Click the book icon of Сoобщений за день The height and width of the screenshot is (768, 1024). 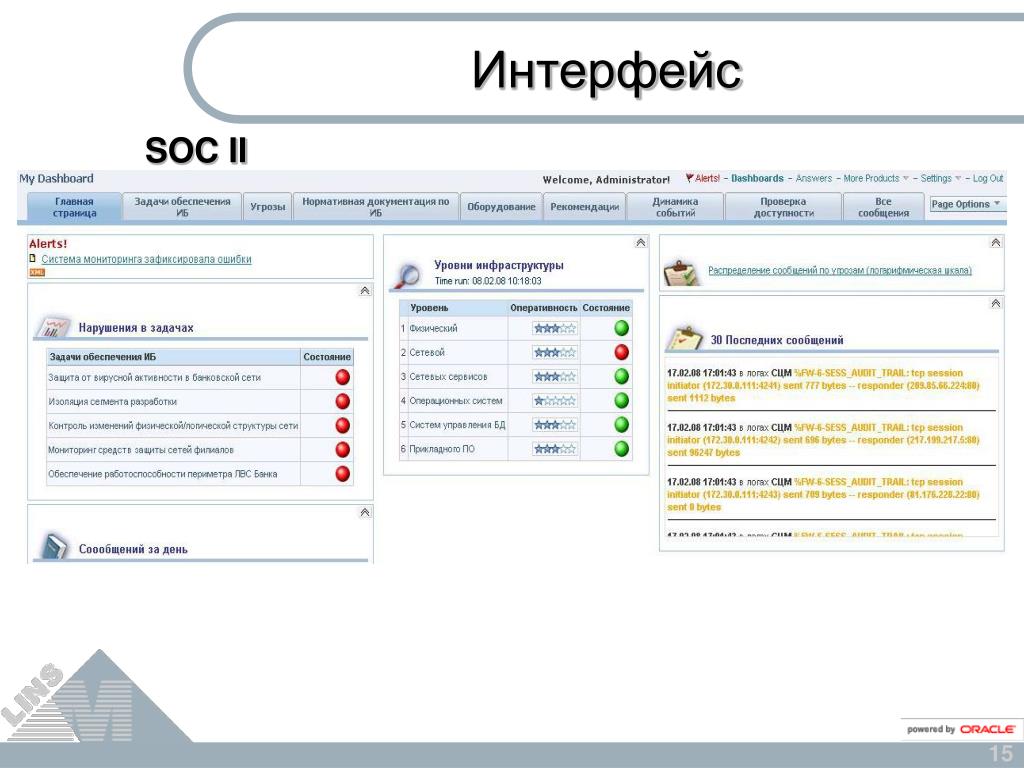pos(54,547)
